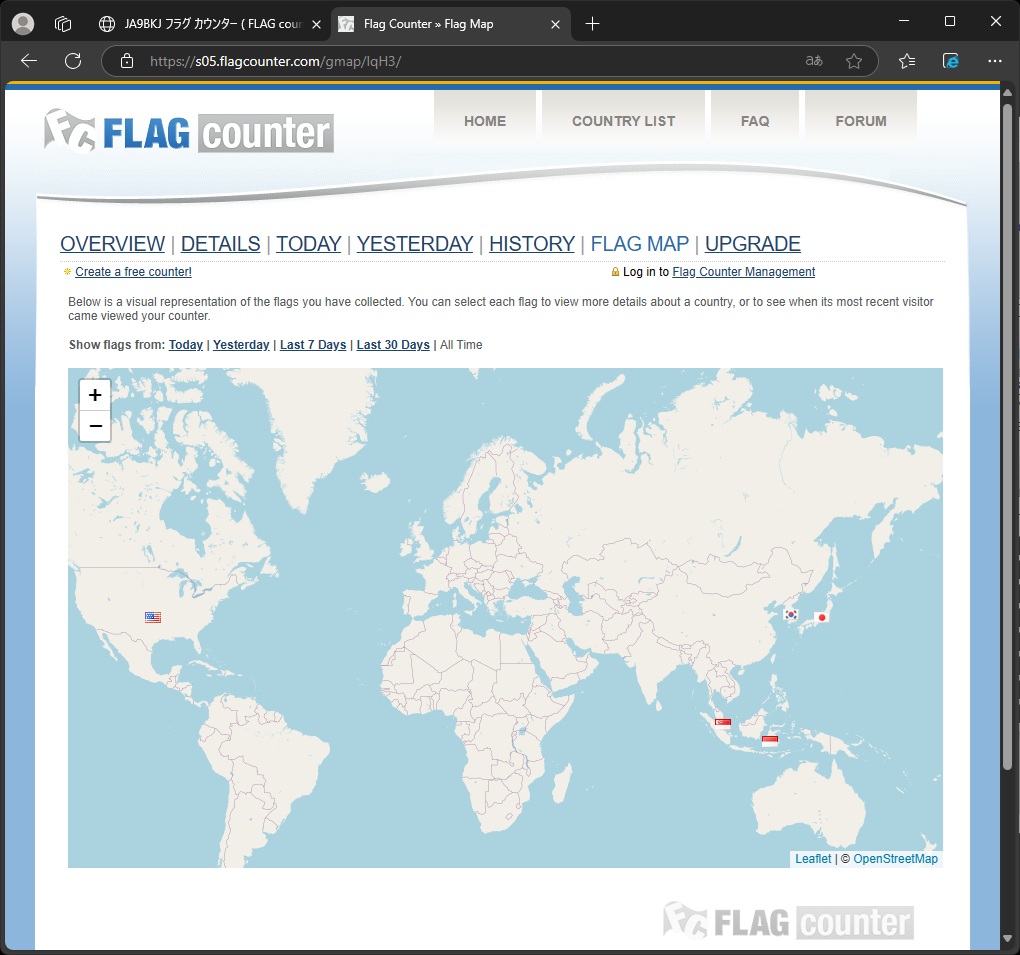Image resolution: width=1020 pixels, height=955 pixels.
Task: Click the Japan flag marker
Action: (x=822, y=617)
